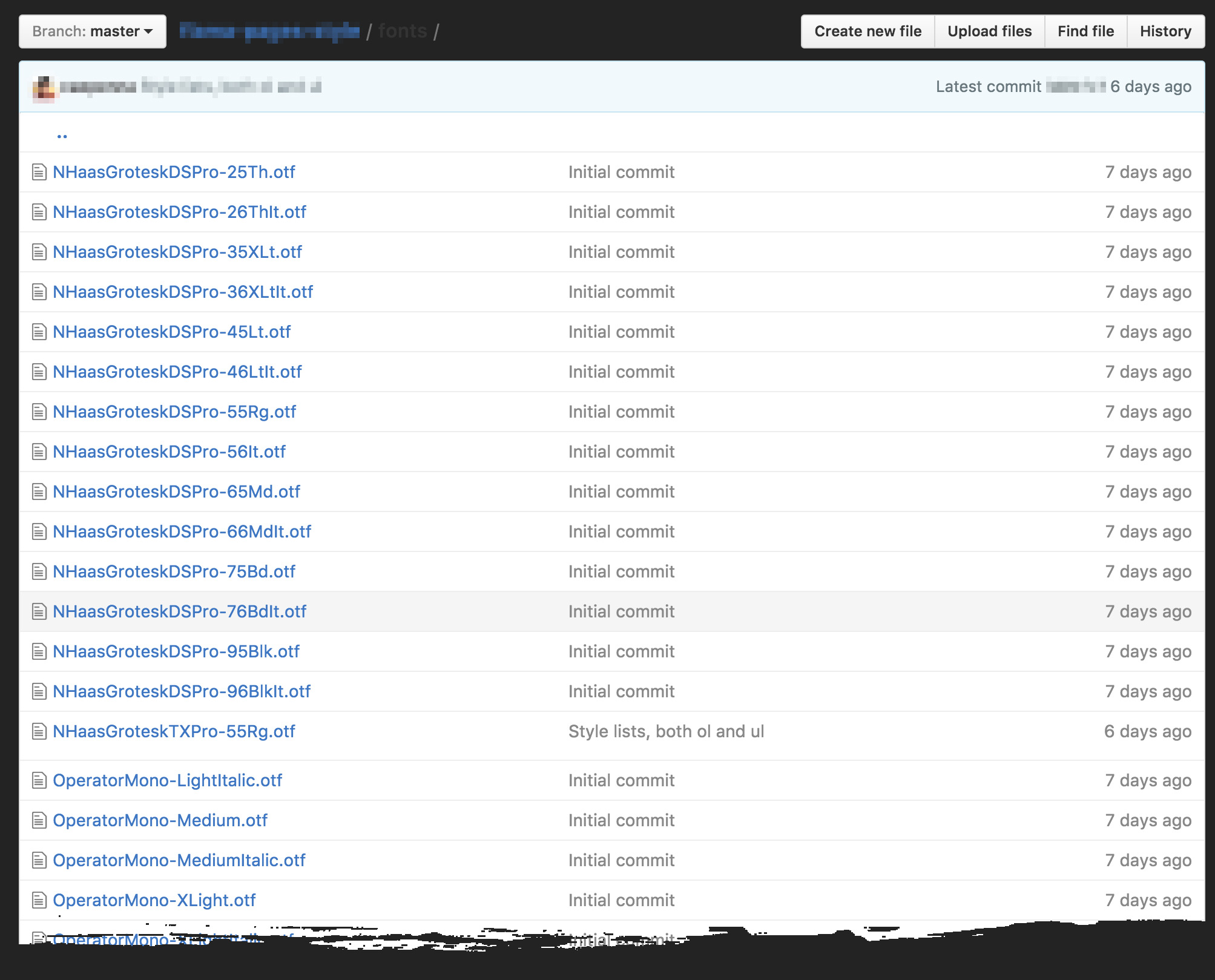Open the blurred latest commit hash link
1215x980 pixels.
point(1076,87)
